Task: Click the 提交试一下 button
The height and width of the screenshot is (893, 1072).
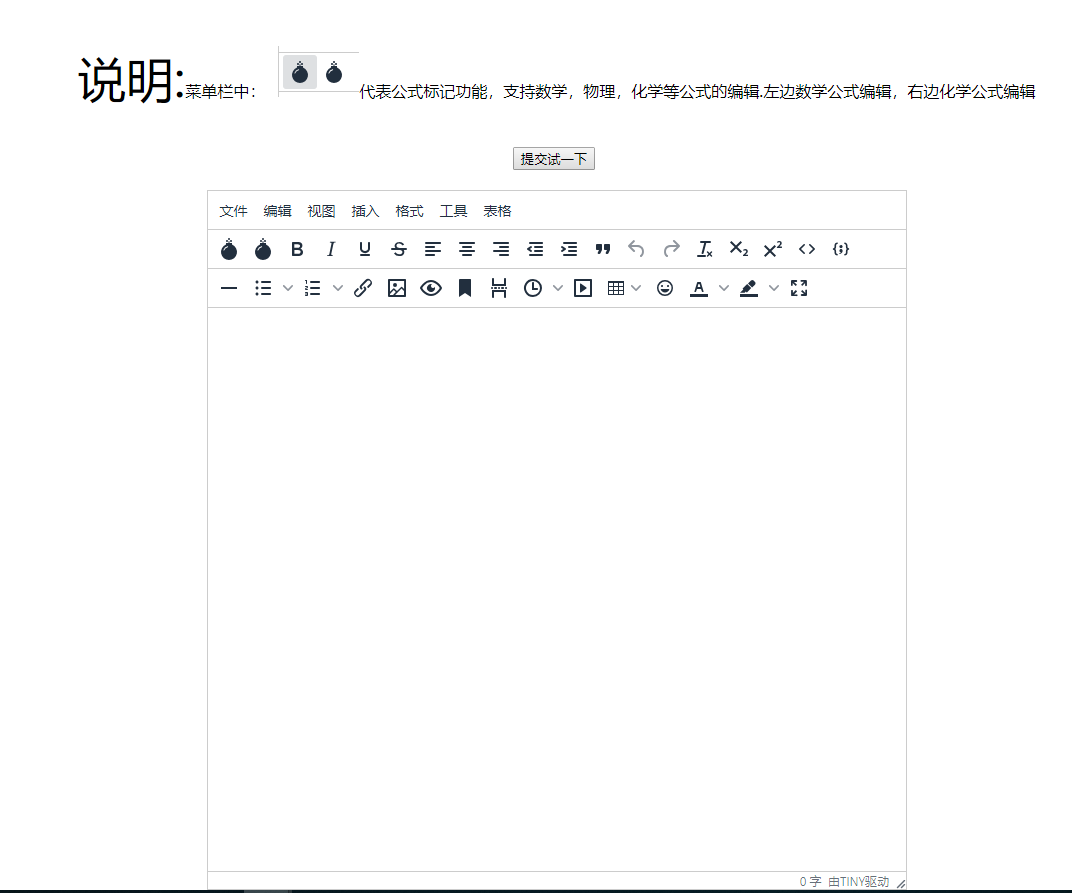Action: click(553, 158)
